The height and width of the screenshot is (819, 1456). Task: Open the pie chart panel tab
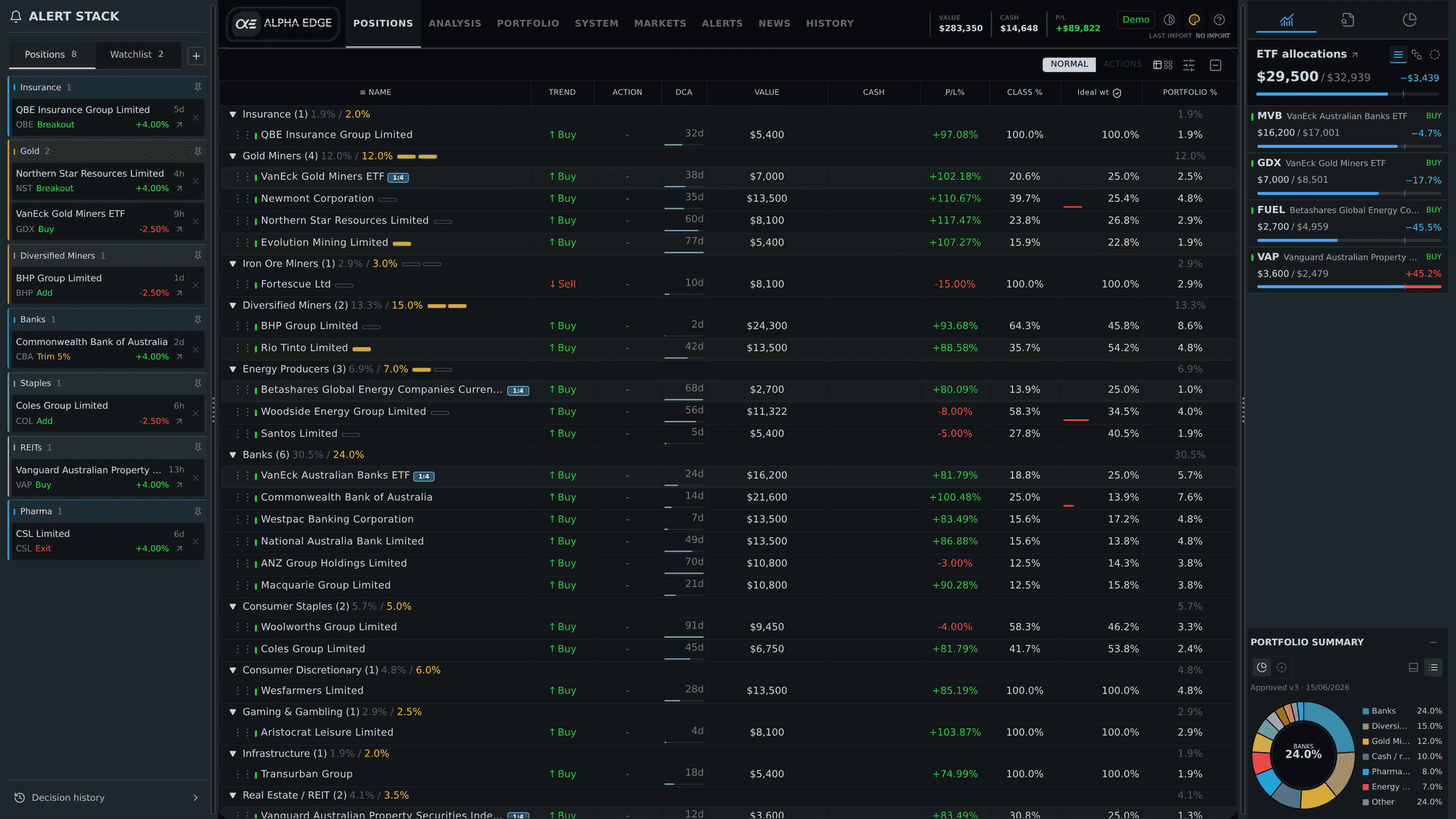click(x=1409, y=20)
